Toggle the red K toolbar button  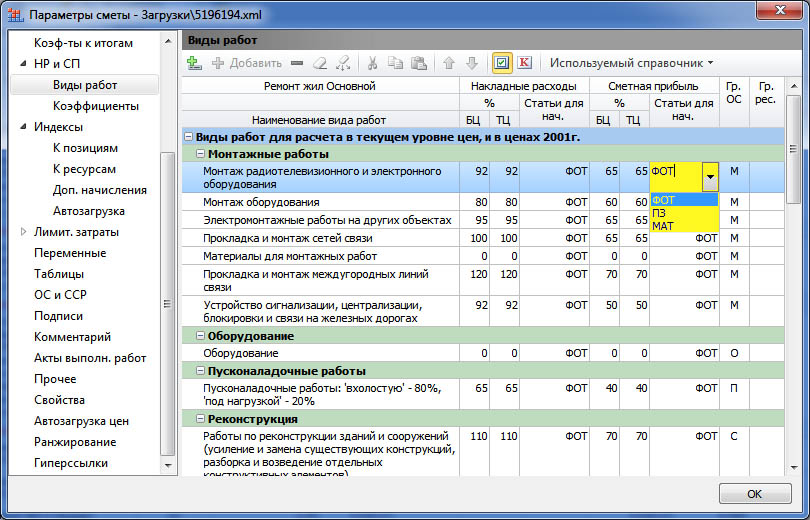point(524,63)
